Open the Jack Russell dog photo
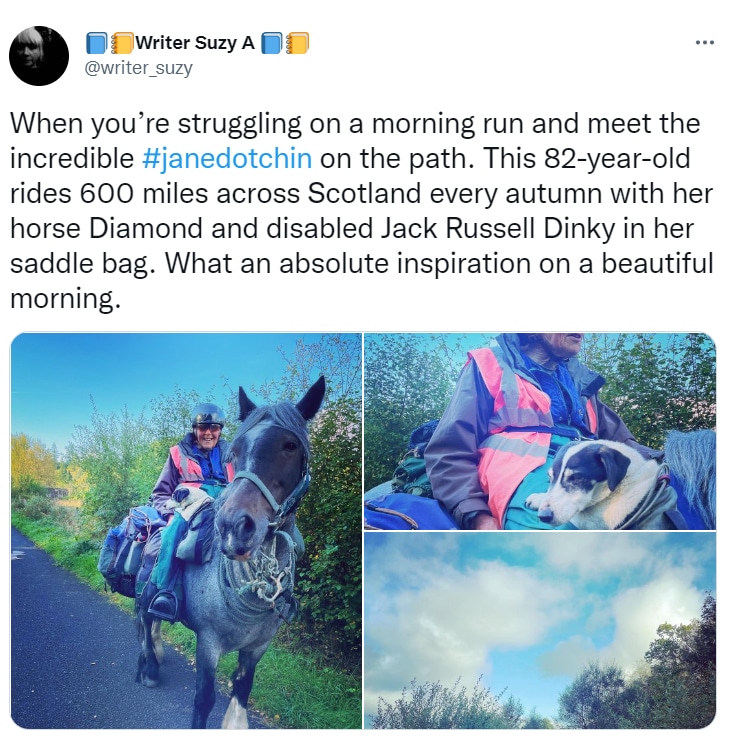 (540, 431)
